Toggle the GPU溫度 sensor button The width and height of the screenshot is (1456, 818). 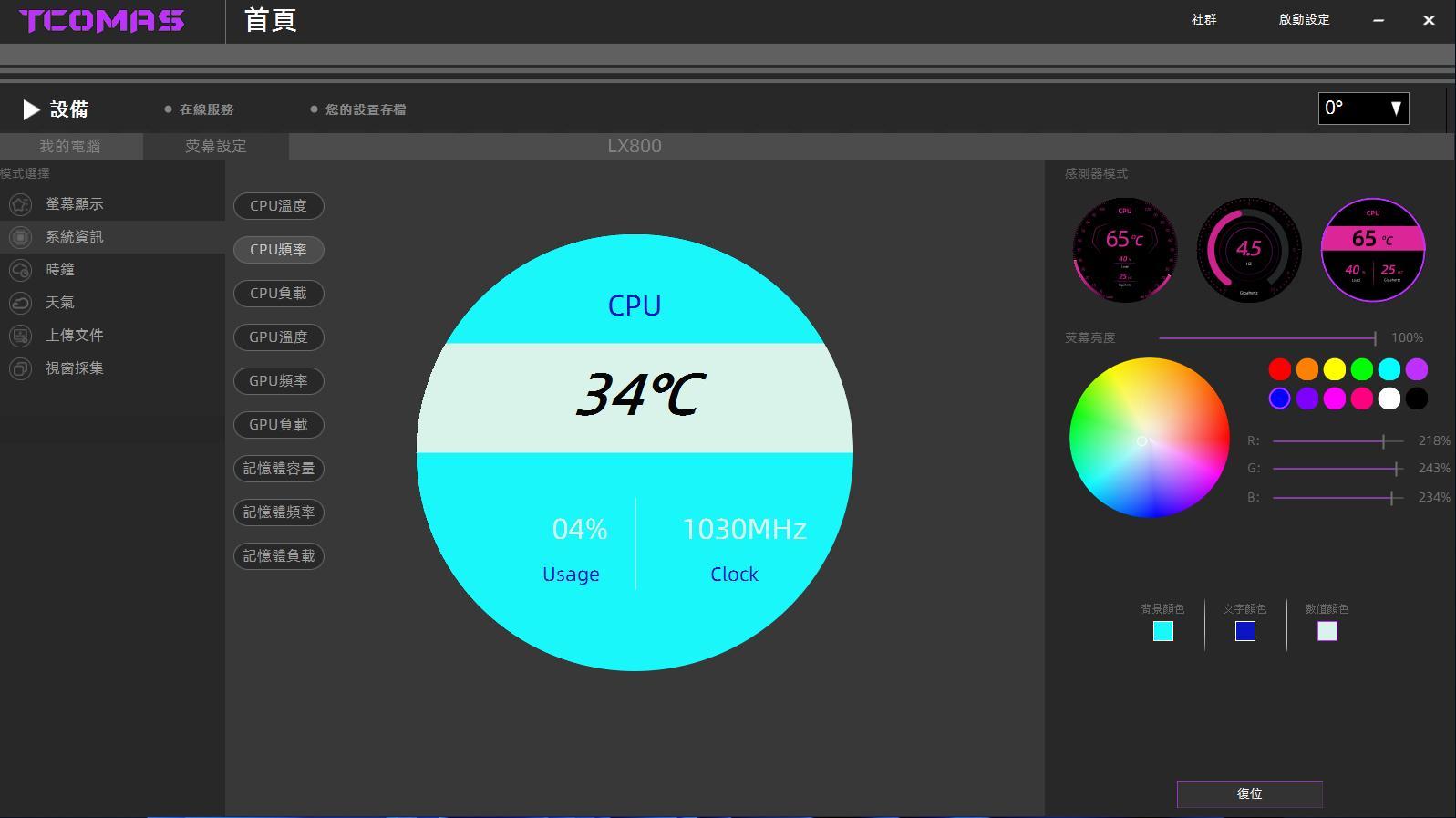pos(279,337)
